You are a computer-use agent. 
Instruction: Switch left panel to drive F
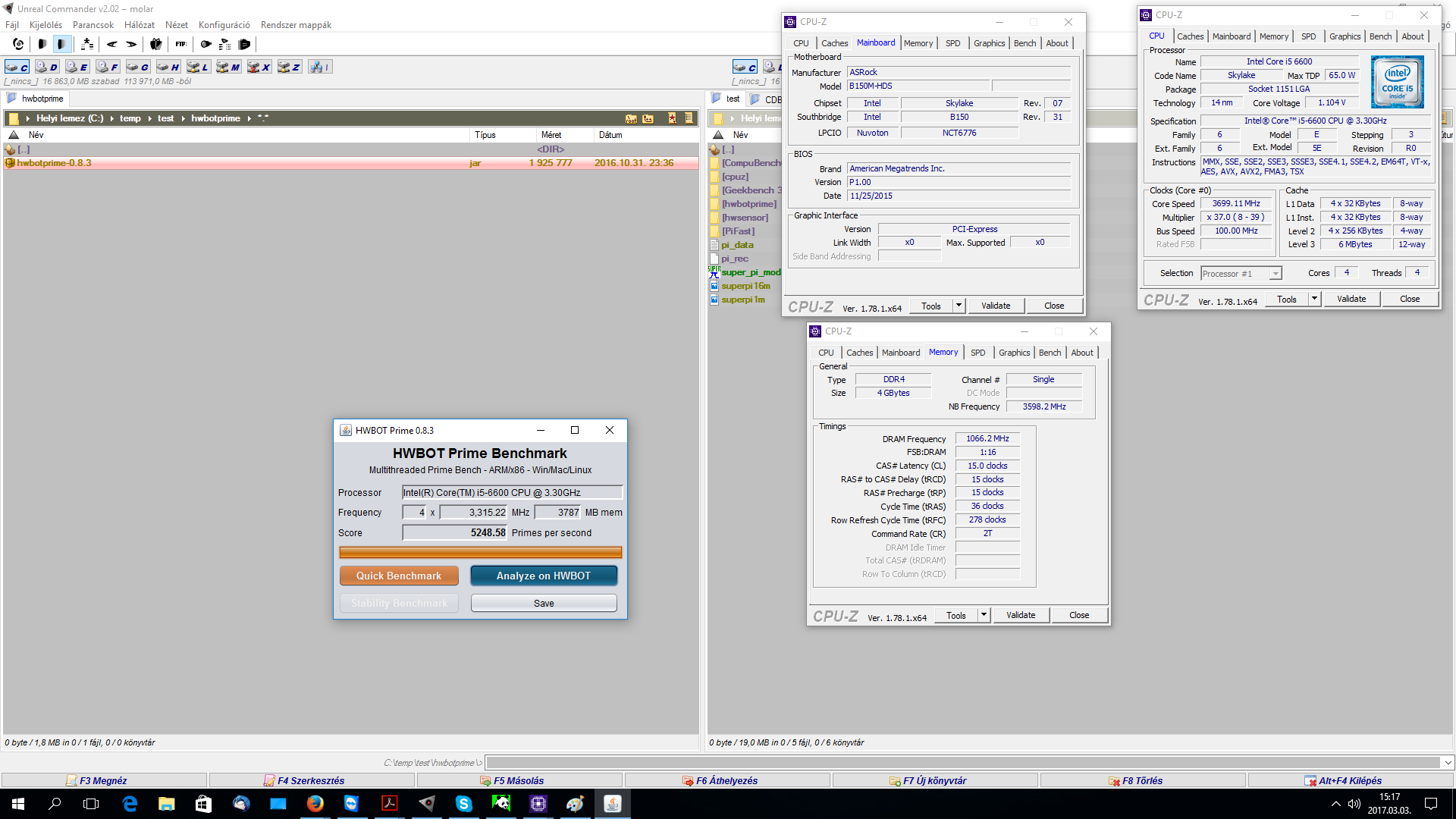(108, 67)
